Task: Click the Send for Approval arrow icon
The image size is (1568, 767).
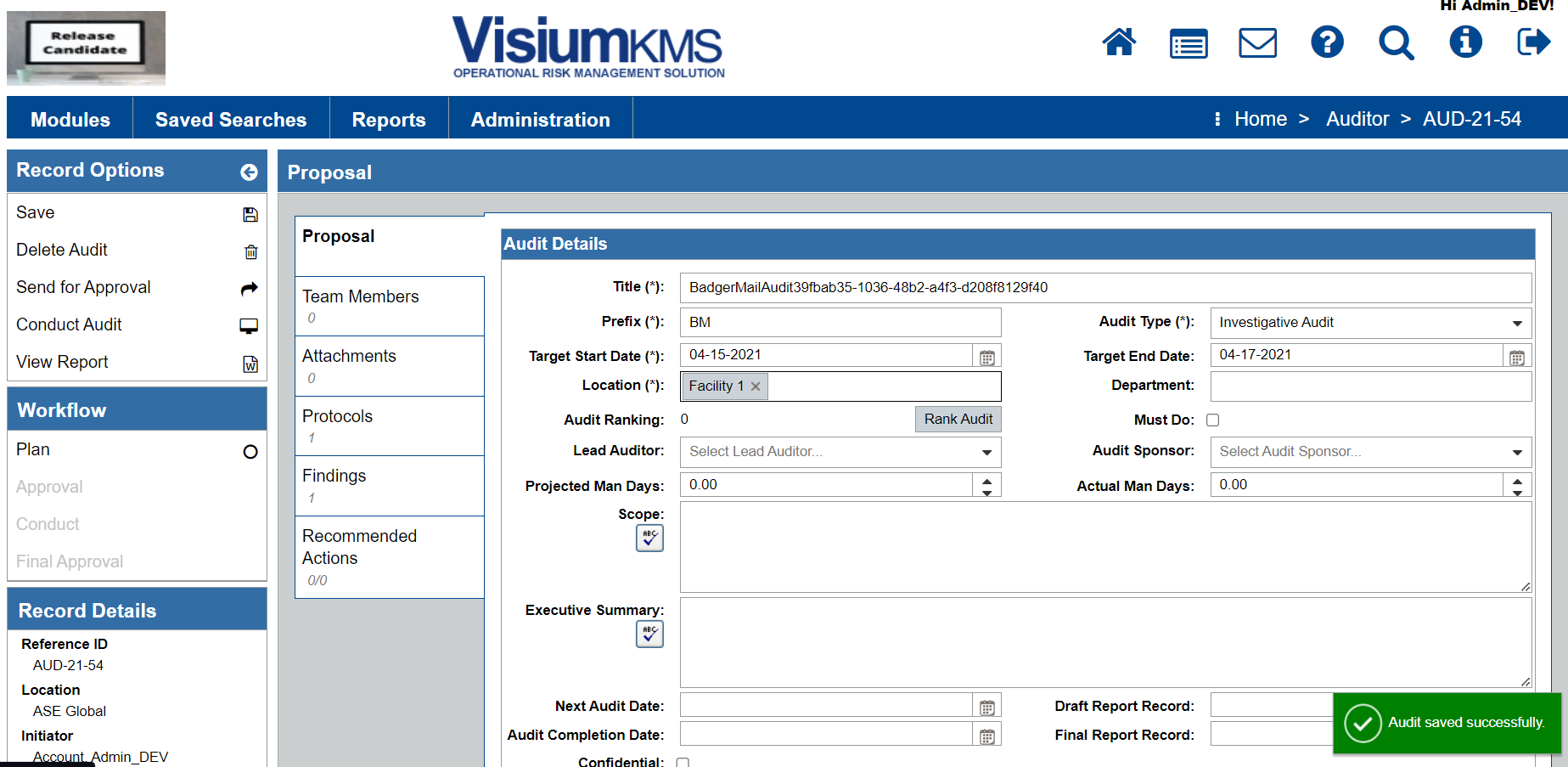Action: 250,289
